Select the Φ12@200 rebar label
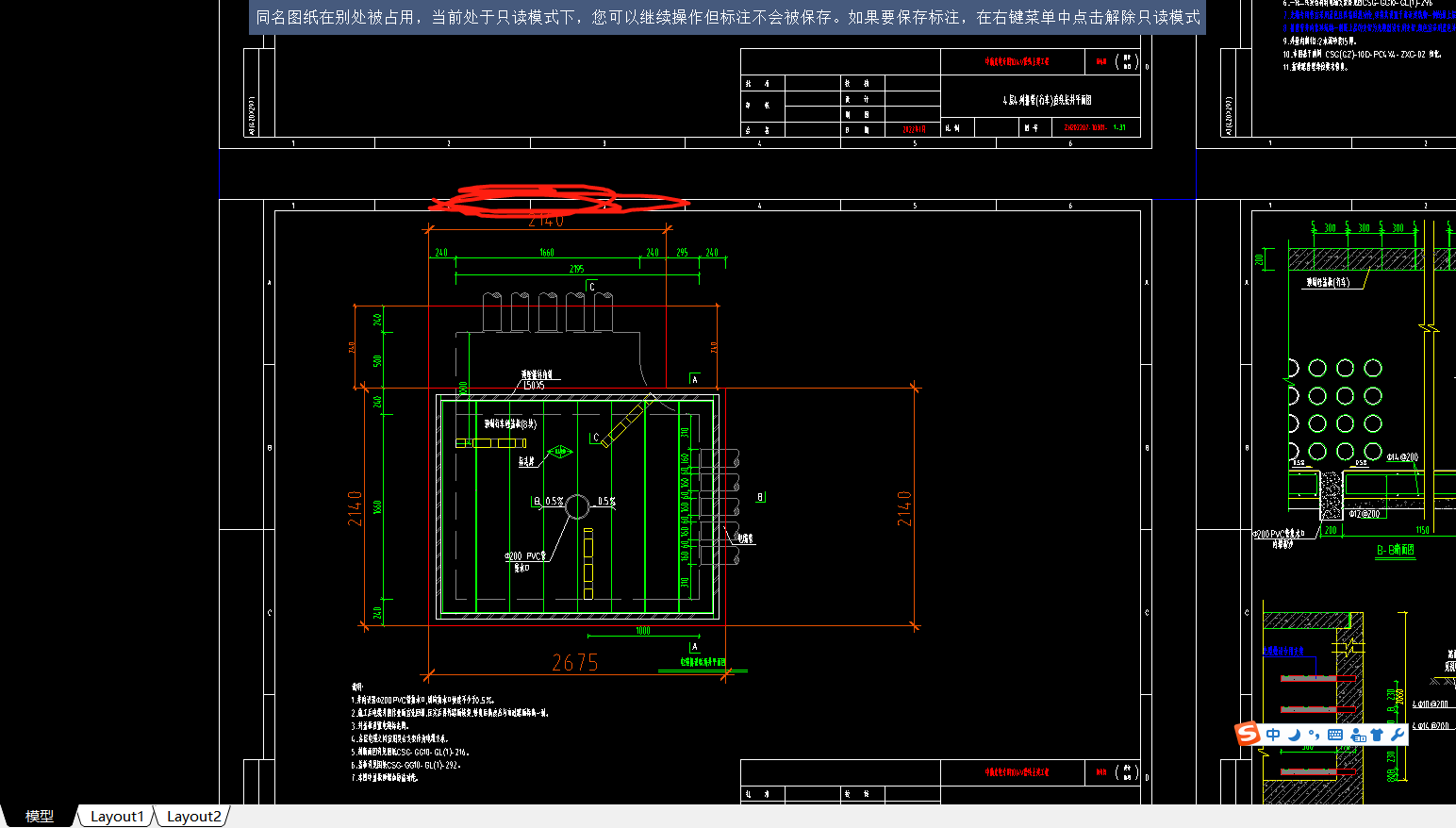 point(1365,514)
